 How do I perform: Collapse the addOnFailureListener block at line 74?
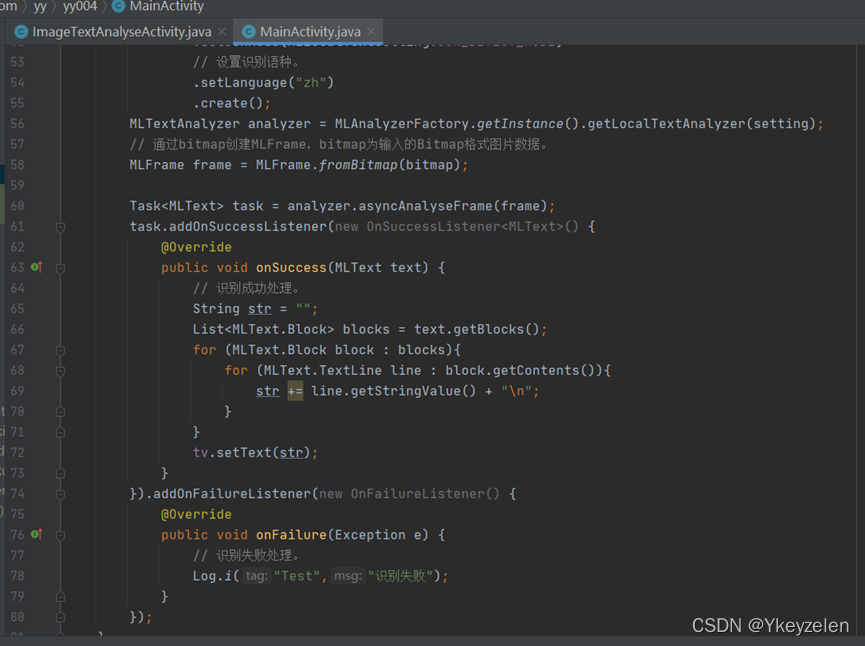[x=61, y=494]
